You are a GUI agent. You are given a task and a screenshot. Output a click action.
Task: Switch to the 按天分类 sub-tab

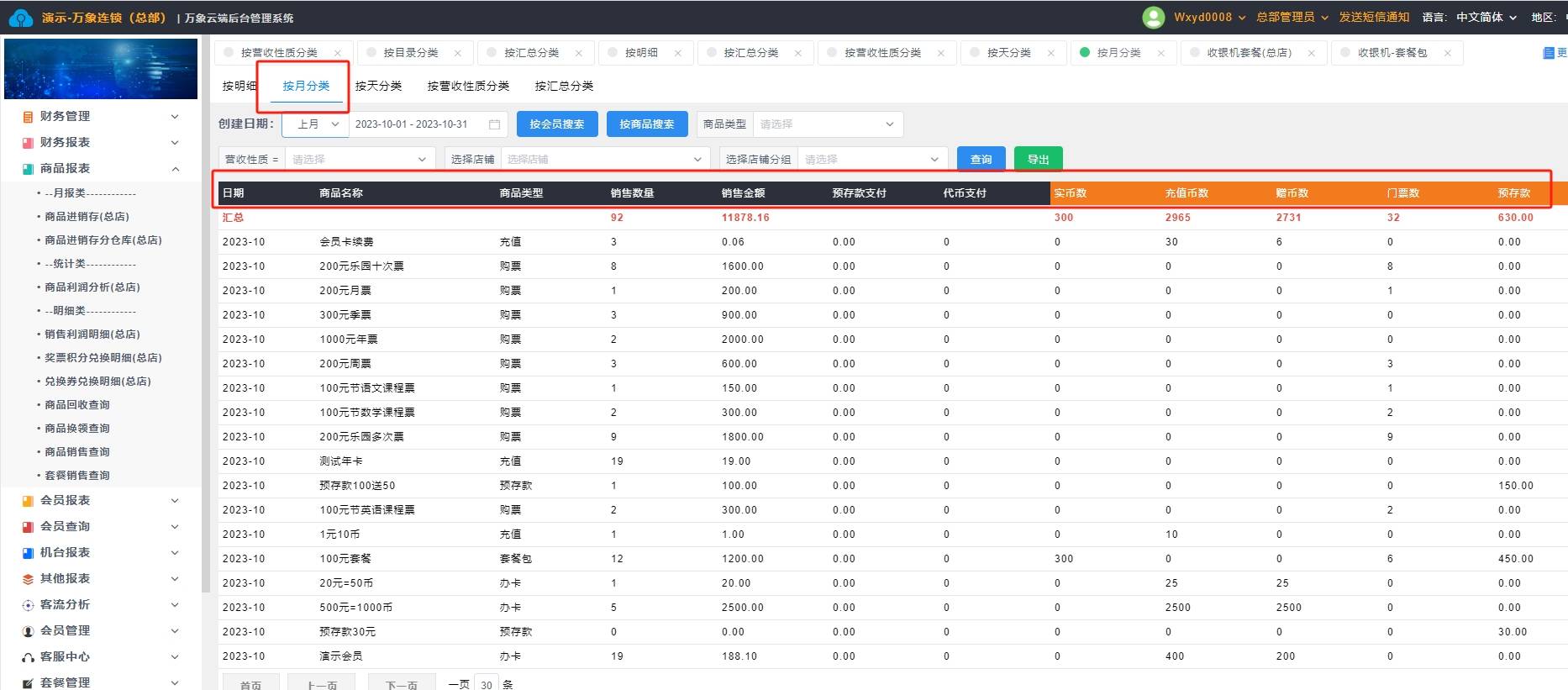(x=378, y=86)
